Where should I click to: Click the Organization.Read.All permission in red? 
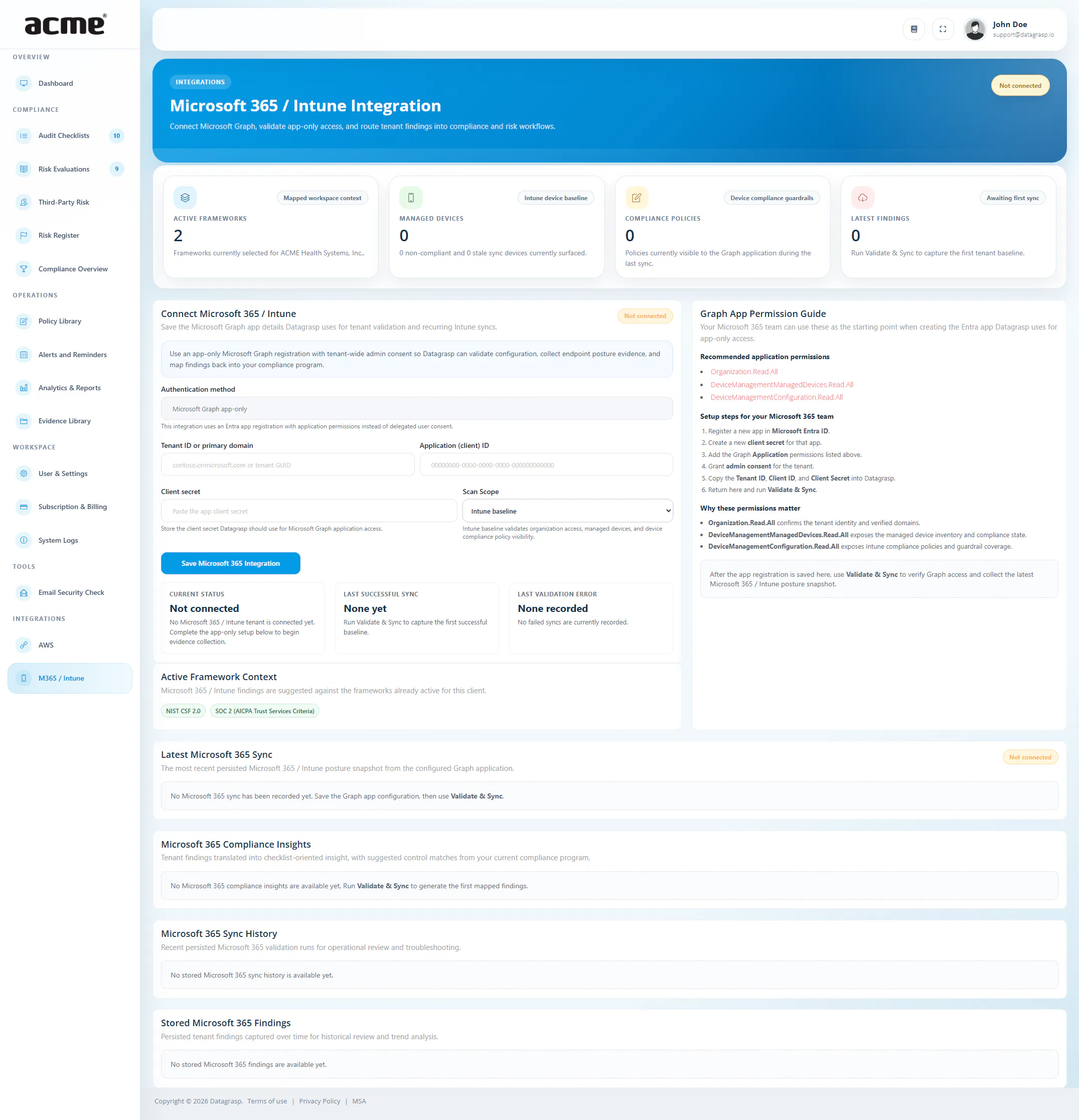[744, 372]
